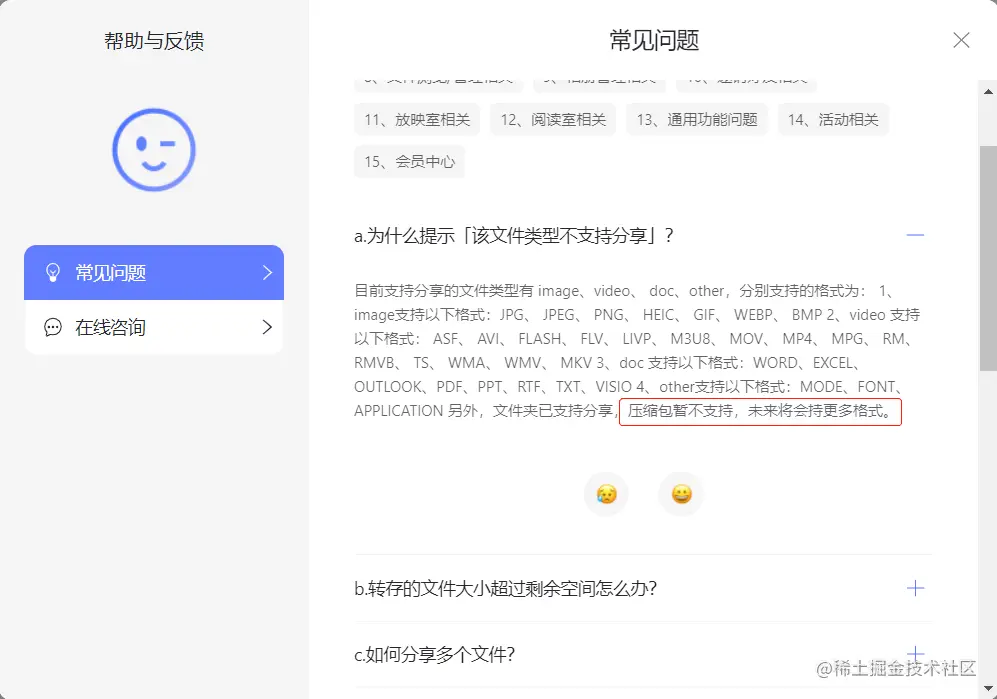Expand question b about exceeding remaining space
Image resolution: width=997 pixels, height=699 pixels.
click(x=915, y=588)
